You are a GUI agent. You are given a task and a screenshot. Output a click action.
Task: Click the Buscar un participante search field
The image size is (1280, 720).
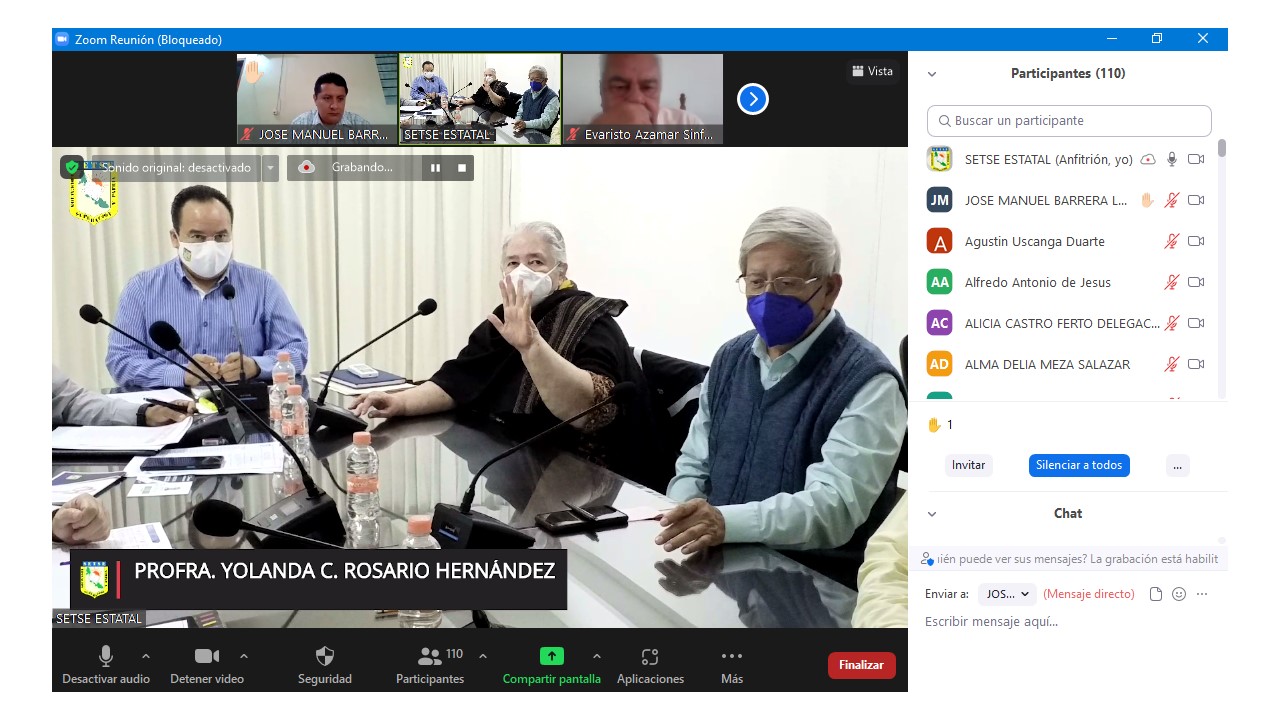point(1069,121)
